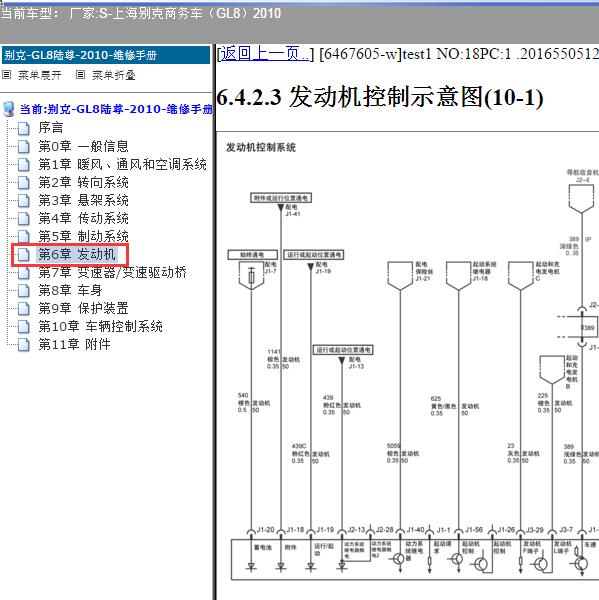Click the wire label 439C in diagram
This screenshot has height=600, width=599.
point(299,446)
